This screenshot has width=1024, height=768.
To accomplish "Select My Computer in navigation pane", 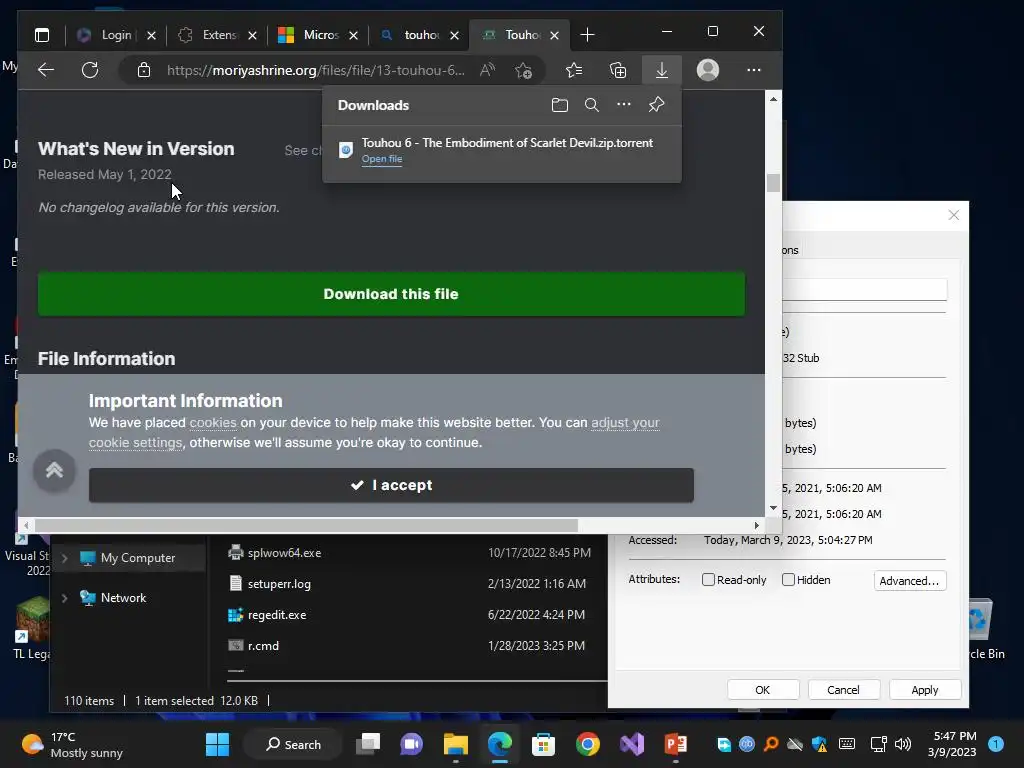I will coord(138,558).
